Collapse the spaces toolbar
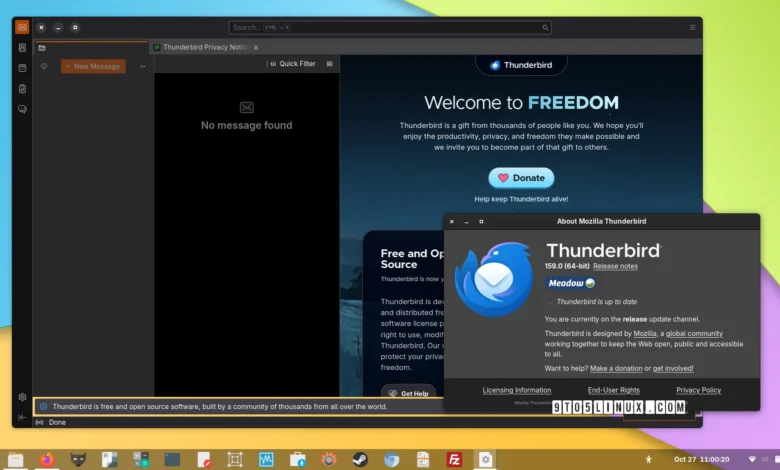This screenshot has width=780, height=470. coord(22,417)
